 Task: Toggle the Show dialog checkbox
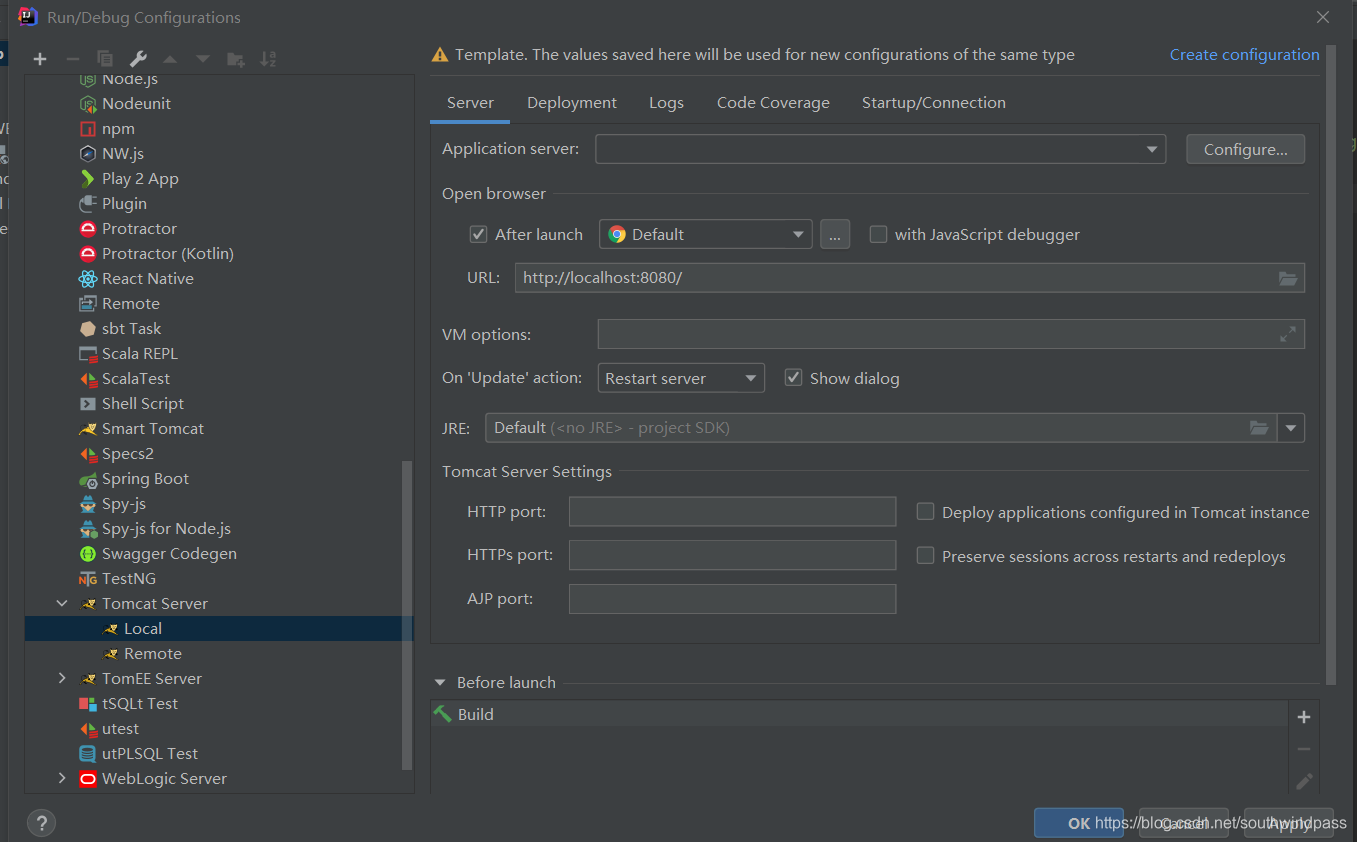(793, 378)
